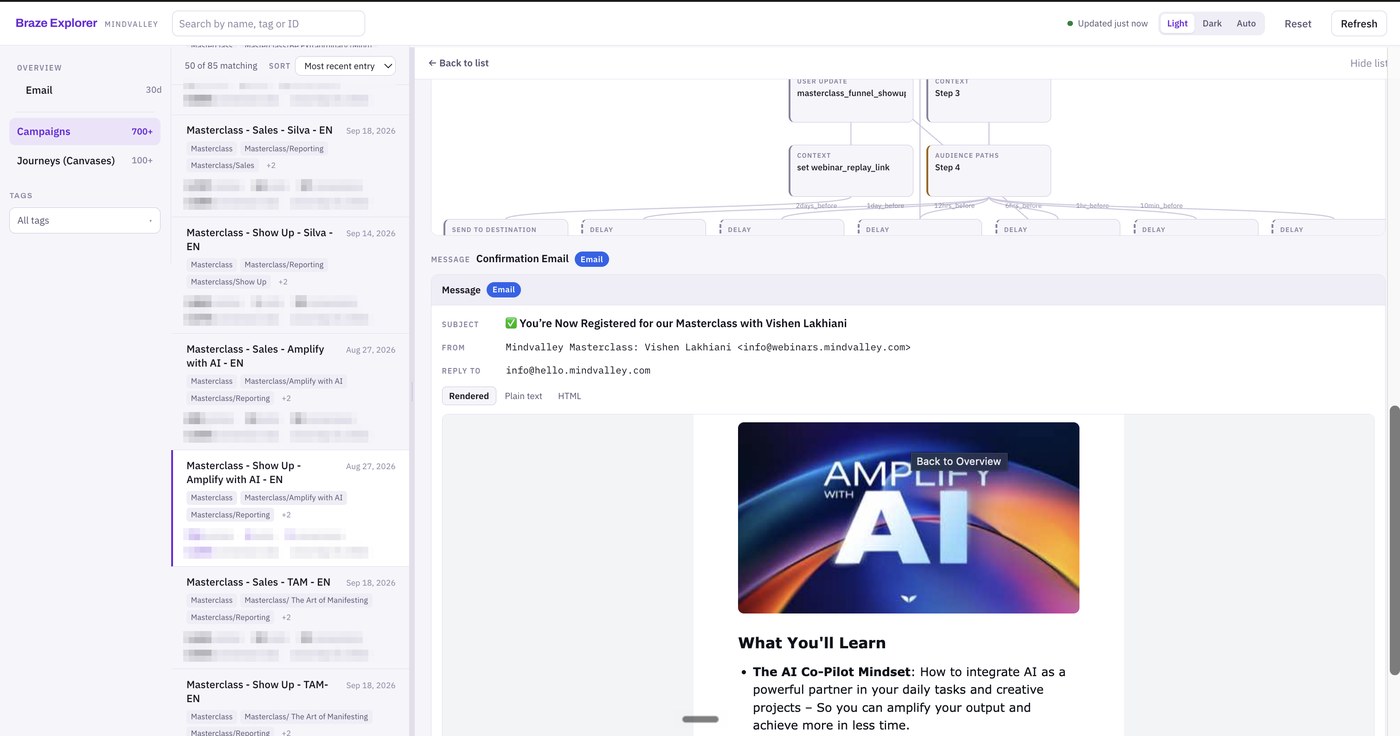Click the Audience Paths Step 4 node
Image resolution: width=1400 pixels, height=736 pixels.
[989, 171]
